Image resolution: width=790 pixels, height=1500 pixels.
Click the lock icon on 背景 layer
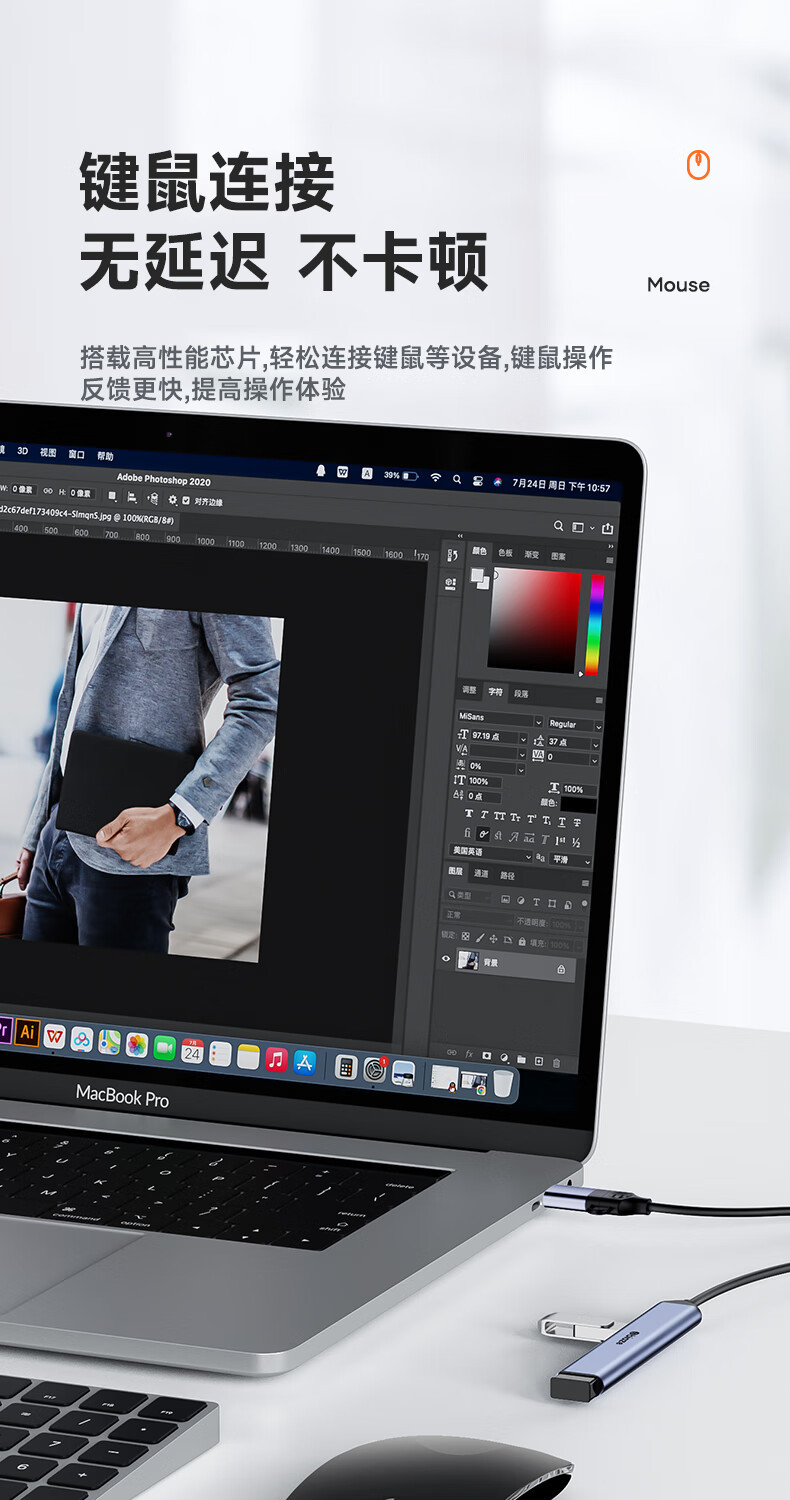[x=561, y=969]
